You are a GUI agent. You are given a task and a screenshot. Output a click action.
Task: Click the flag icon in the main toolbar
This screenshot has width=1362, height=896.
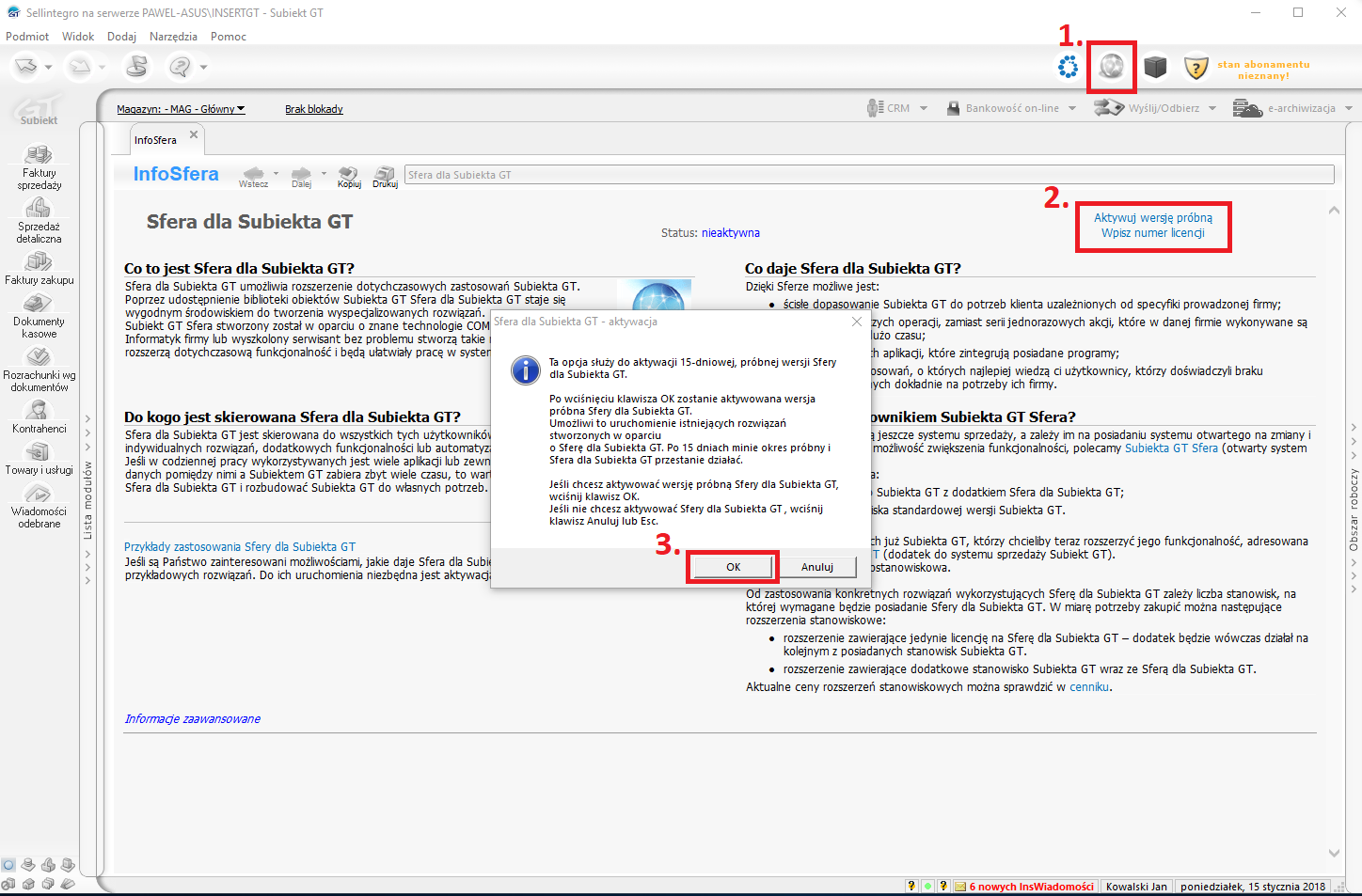coord(137,66)
